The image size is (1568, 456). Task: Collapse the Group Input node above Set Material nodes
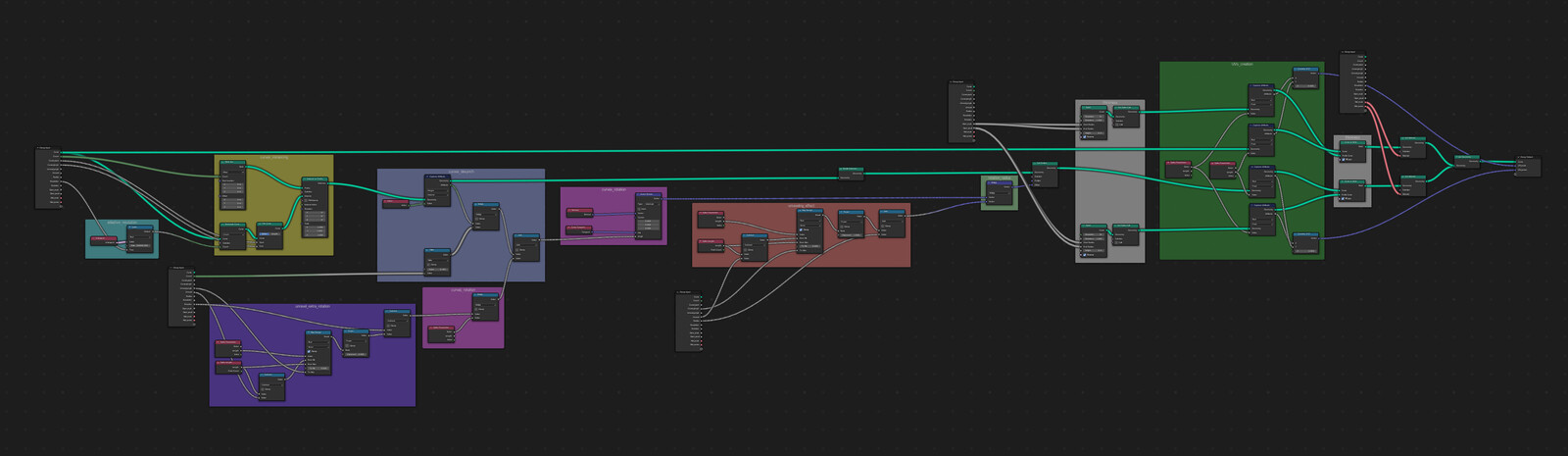(1343, 53)
